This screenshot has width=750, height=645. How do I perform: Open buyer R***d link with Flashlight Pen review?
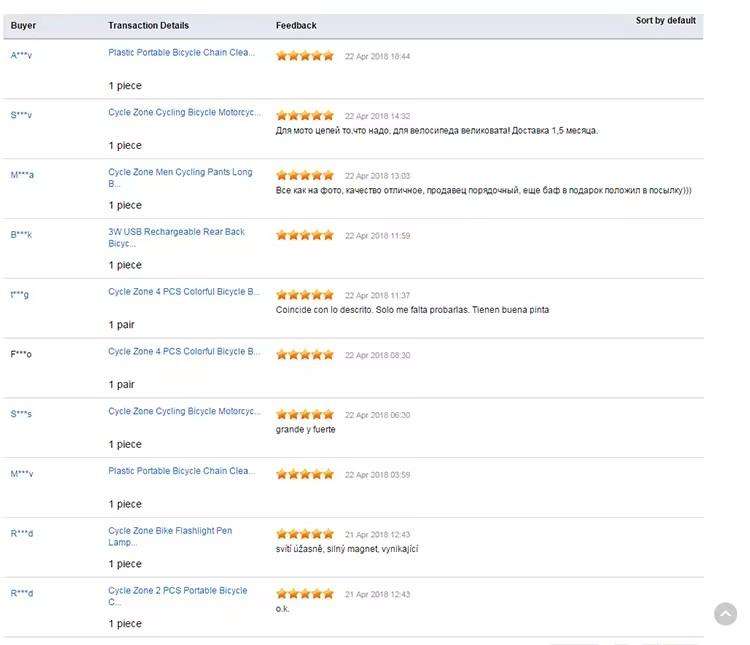pyautogui.click(x=22, y=534)
